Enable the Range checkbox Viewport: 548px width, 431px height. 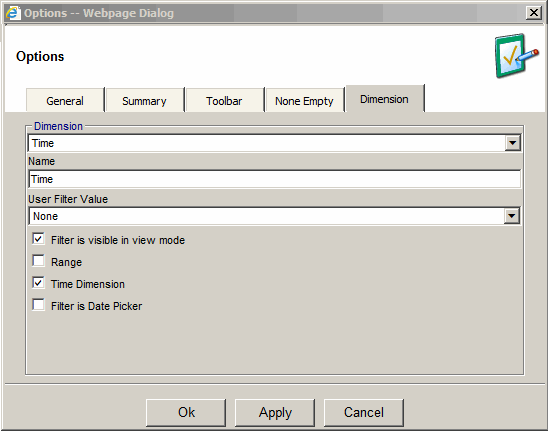coord(38,261)
